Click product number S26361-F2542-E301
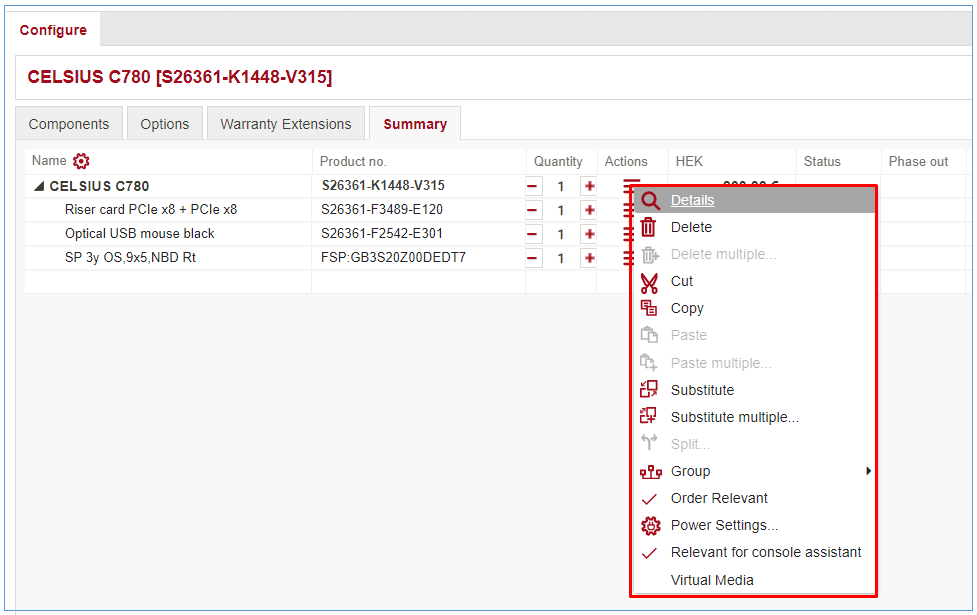977x615 pixels. pos(382,234)
